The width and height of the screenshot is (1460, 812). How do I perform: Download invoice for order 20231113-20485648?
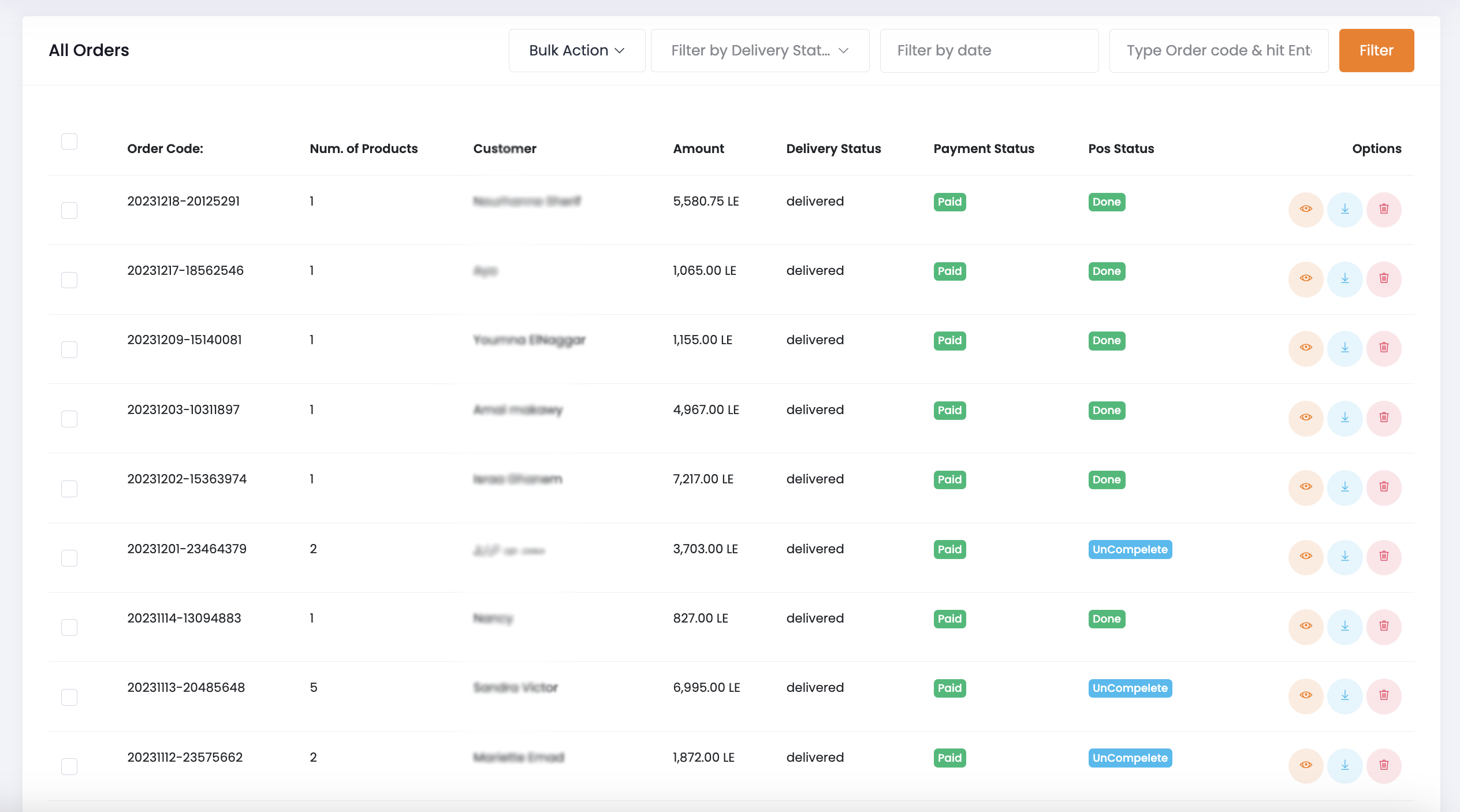(1344, 696)
